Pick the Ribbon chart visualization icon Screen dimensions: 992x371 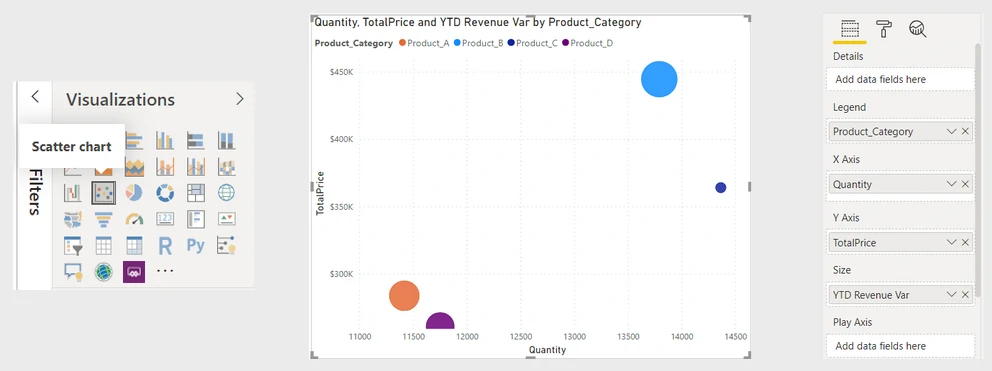pyautogui.click(x=226, y=167)
